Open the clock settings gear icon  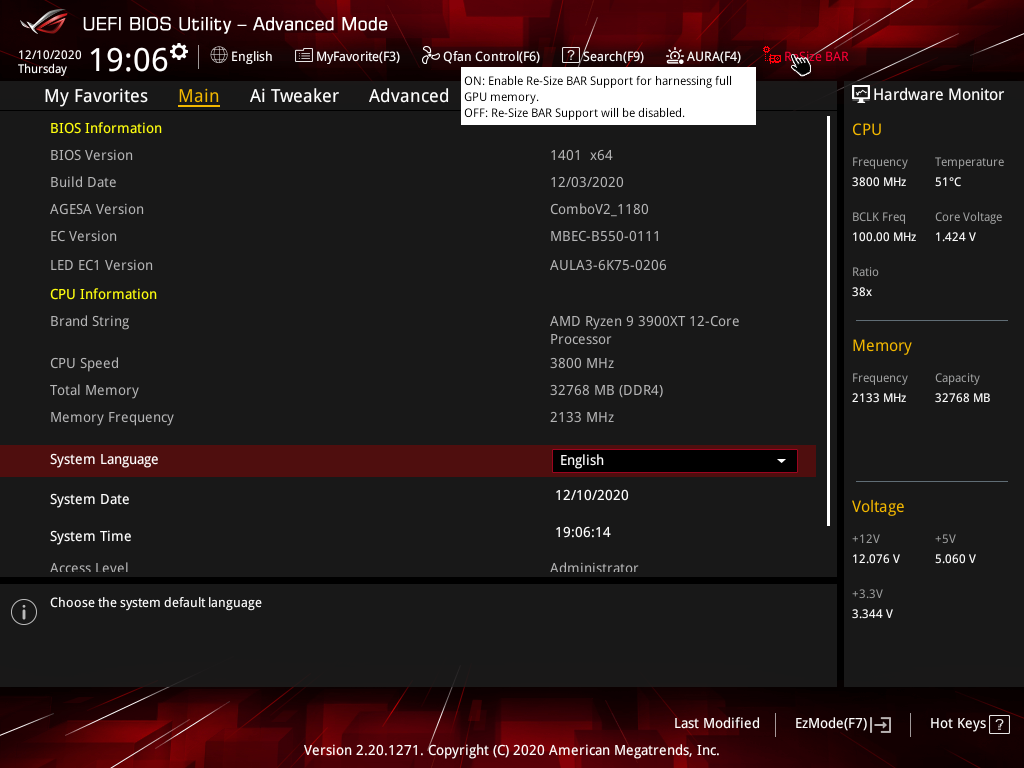click(179, 51)
